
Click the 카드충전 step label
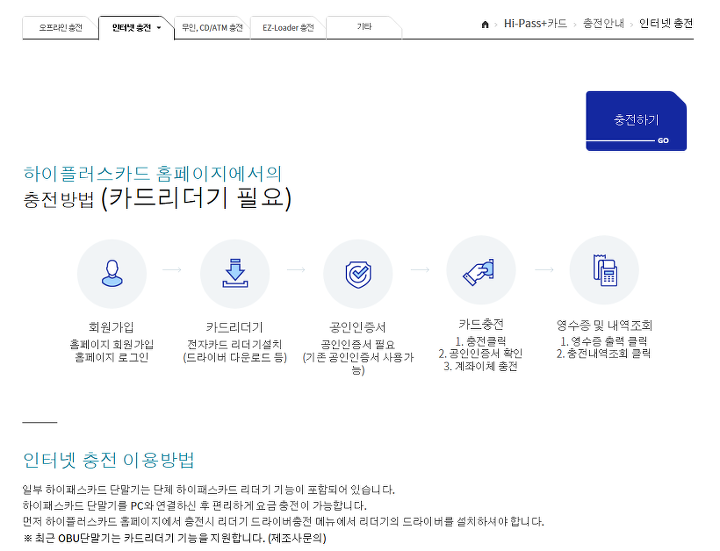(481, 324)
